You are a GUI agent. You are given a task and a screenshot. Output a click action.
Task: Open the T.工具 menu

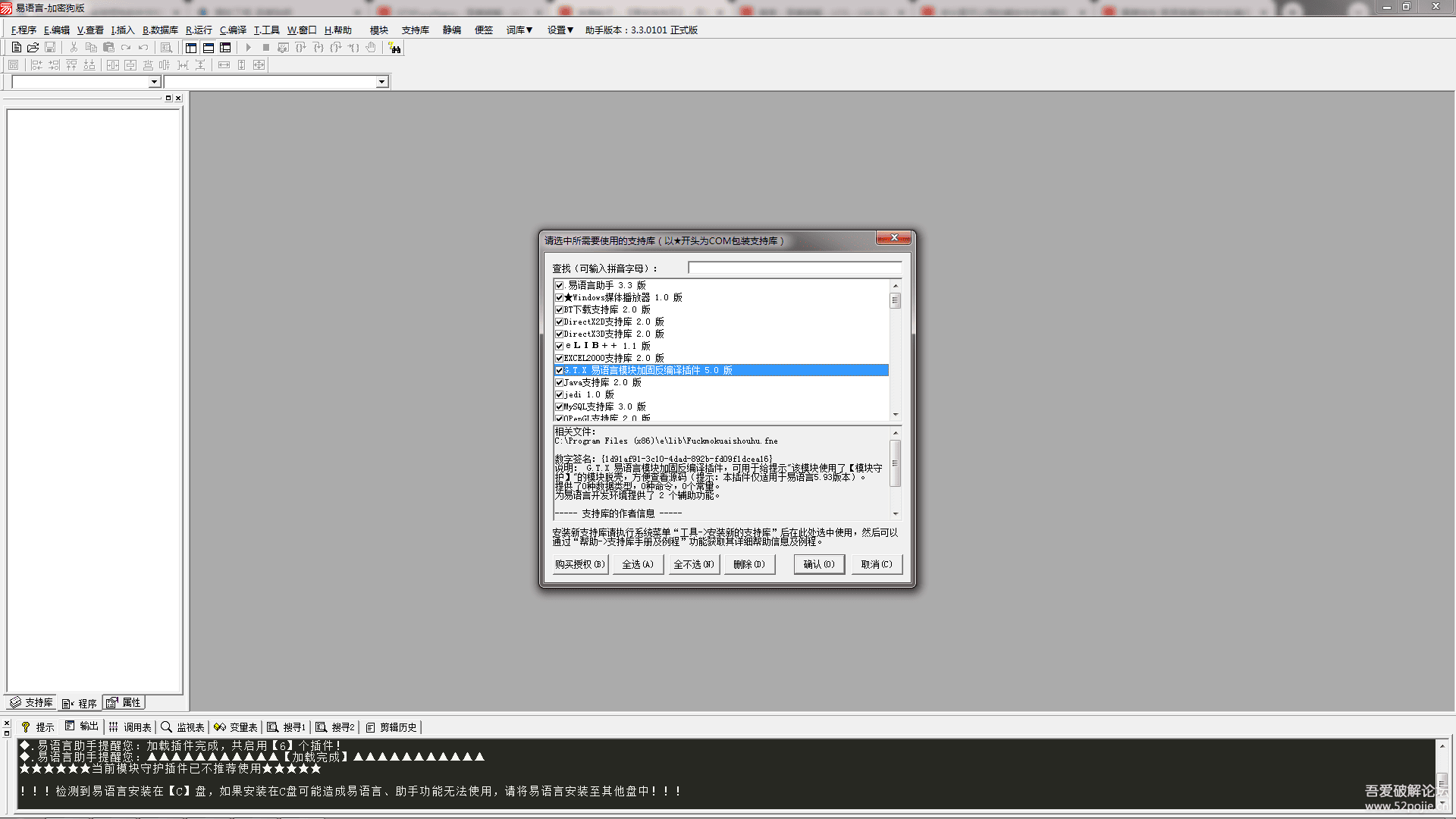coord(266,30)
